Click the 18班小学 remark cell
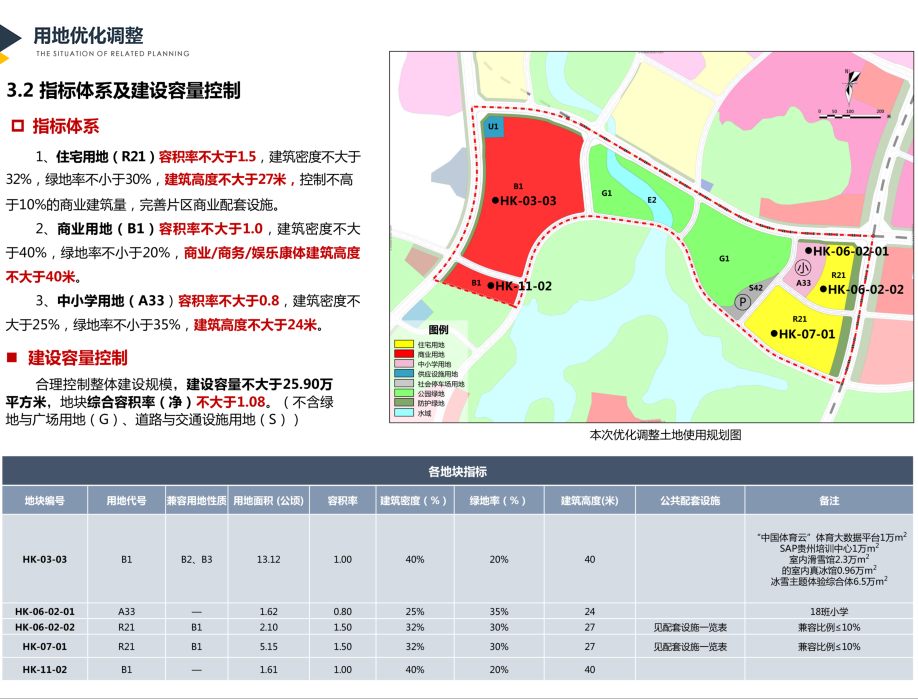918x699 pixels. tap(829, 612)
